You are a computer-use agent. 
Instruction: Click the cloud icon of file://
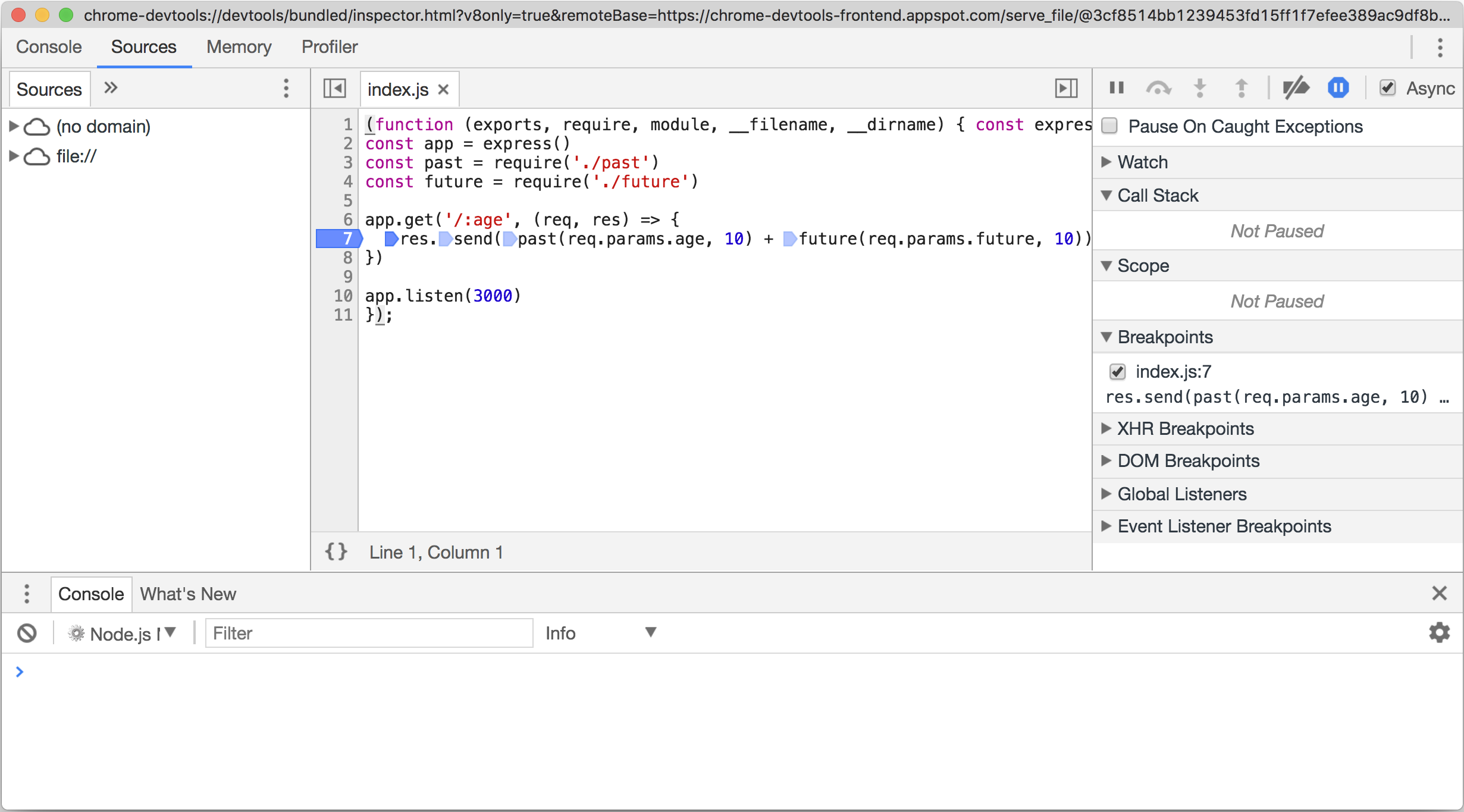pyautogui.click(x=37, y=156)
